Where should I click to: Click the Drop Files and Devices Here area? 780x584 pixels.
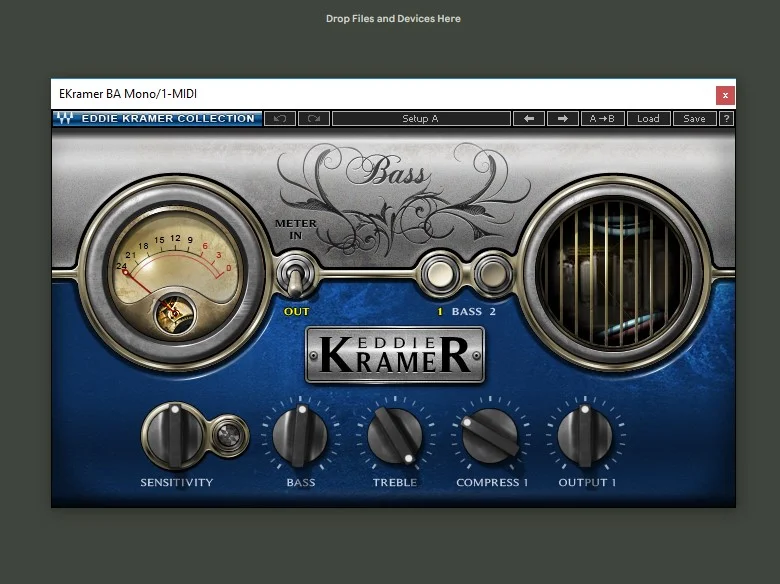pos(393,19)
